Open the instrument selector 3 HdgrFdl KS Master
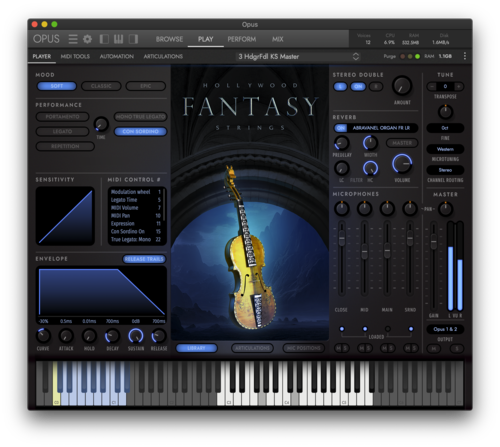This screenshot has height=447, width=500. coord(298,56)
